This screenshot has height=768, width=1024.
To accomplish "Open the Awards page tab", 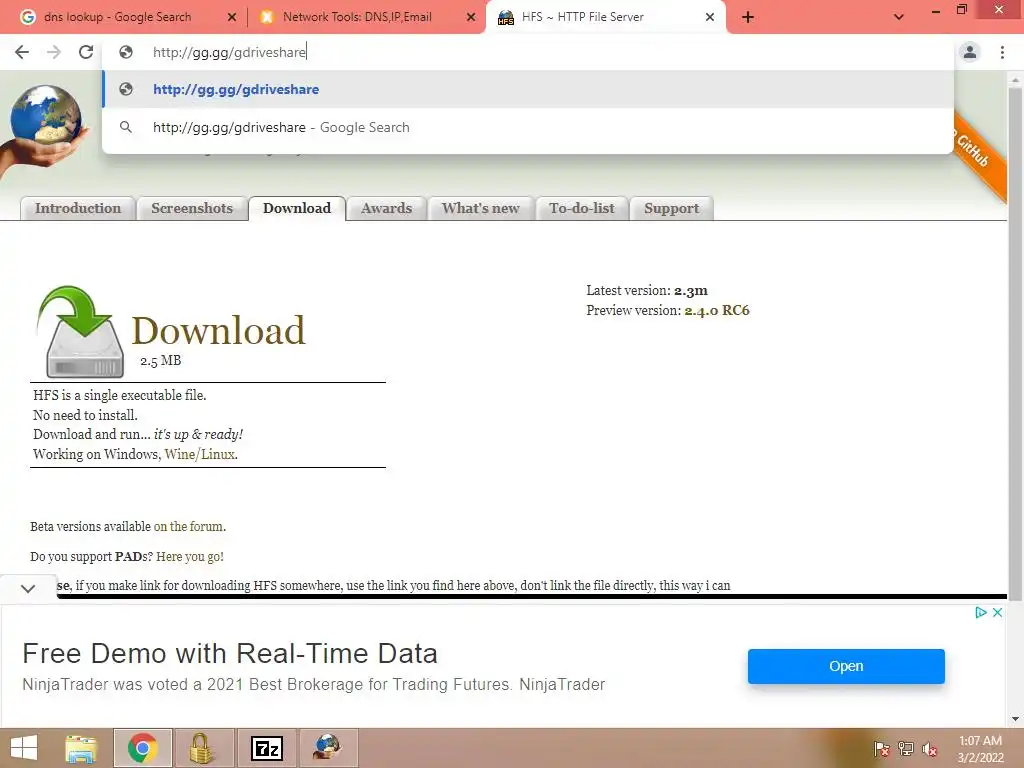I will click(x=387, y=208).
